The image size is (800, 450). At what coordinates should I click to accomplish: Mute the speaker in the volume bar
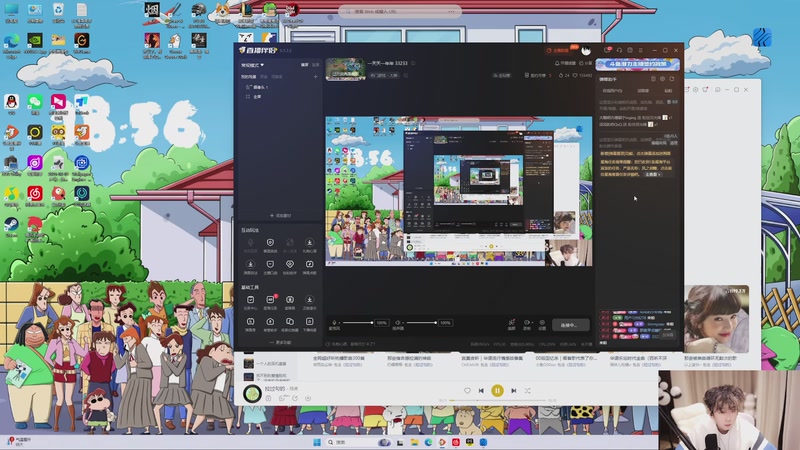398,323
